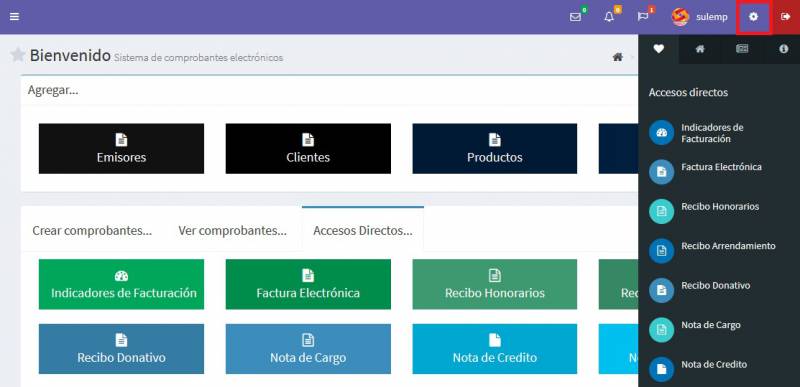Open Recibo Honorarios in sidebar shortcuts
The height and width of the screenshot is (387, 800).
[720, 207]
